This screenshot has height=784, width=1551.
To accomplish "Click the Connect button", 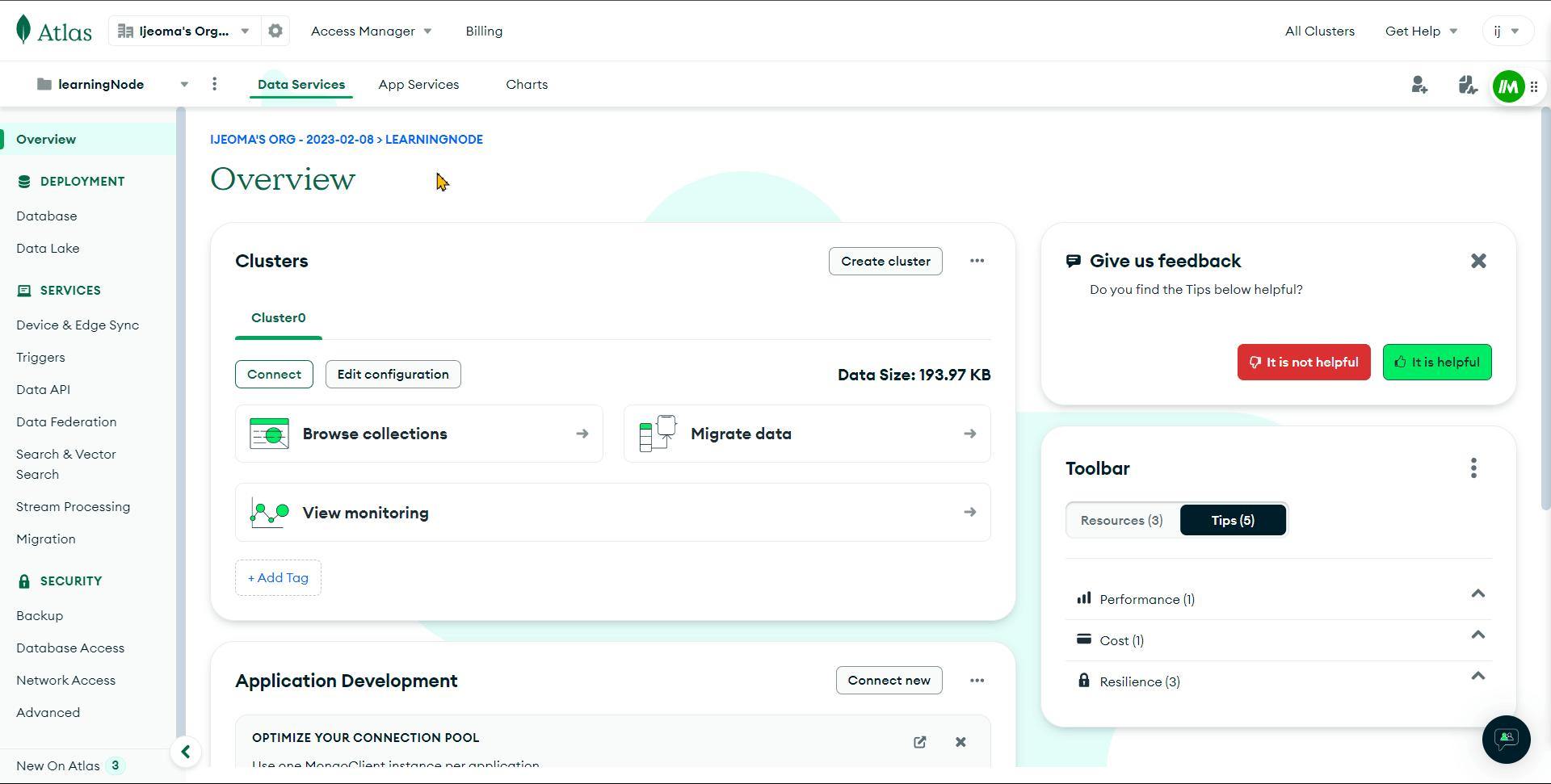I will coord(274,375).
